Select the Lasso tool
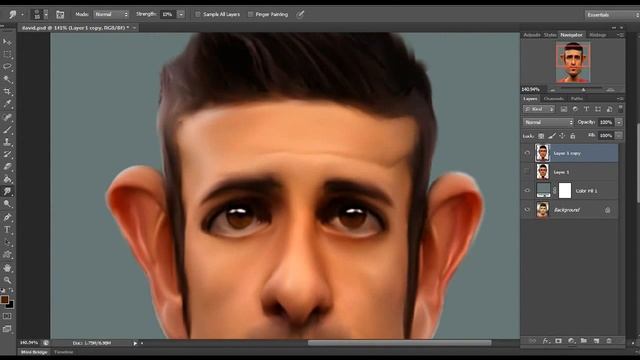Screen dimensions: 640x360 coord(7,67)
